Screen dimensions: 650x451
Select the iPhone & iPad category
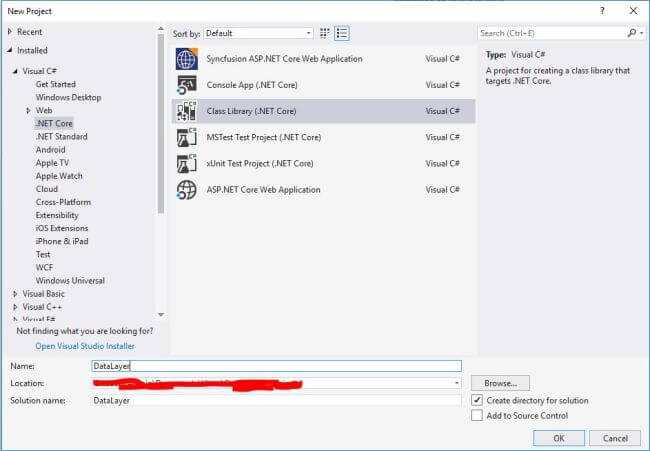(x=62, y=241)
